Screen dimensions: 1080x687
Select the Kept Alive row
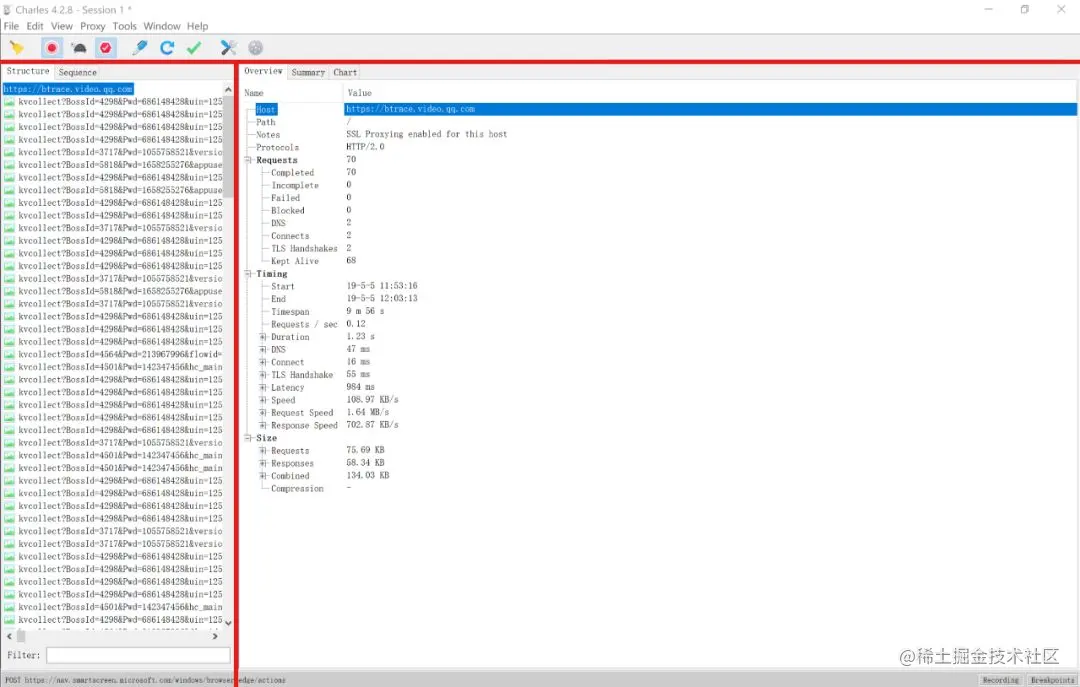pos(660,260)
